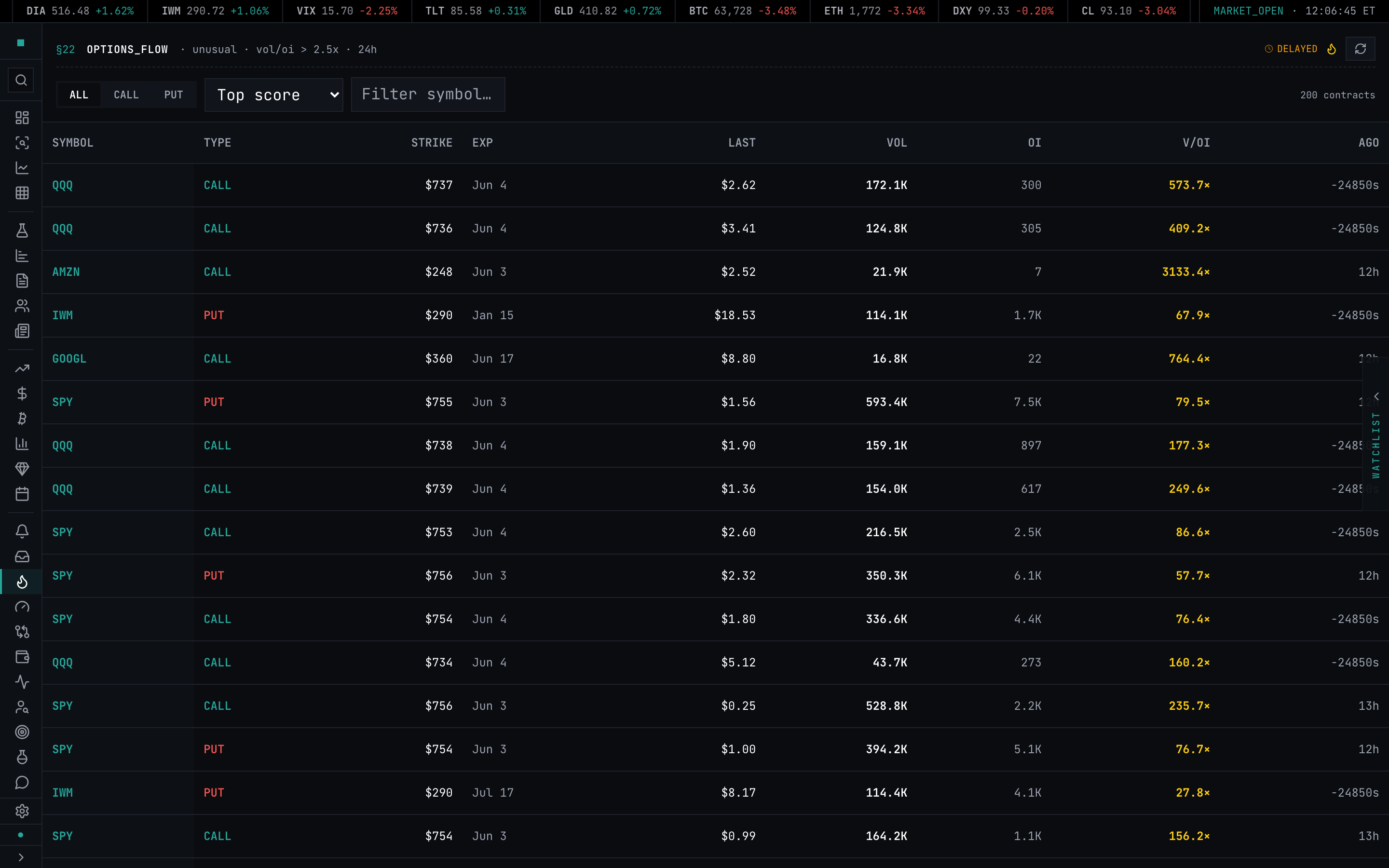Open the horizontal bar chart icon
This screenshot has width=1389, height=868.
(x=22, y=256)
